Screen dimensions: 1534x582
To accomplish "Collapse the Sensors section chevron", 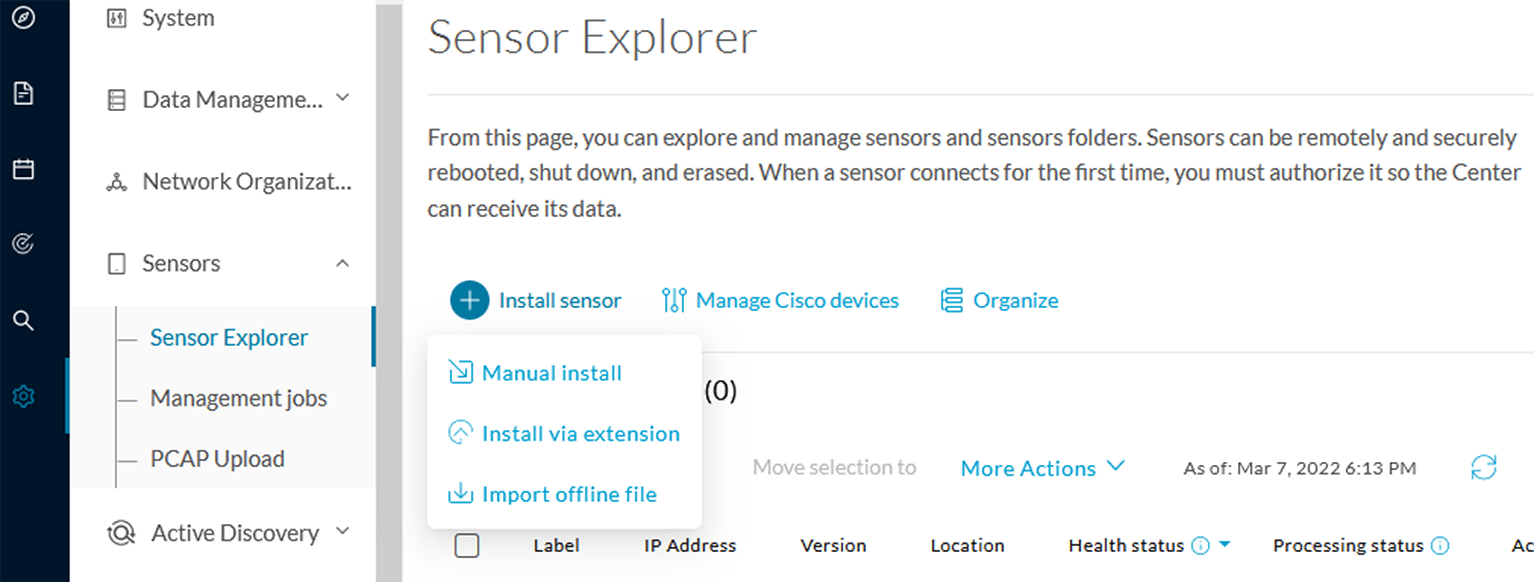I will [342, 263].
